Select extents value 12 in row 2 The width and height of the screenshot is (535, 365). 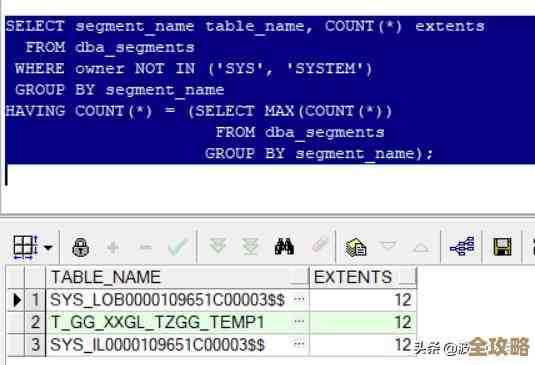tap(363, 322)
